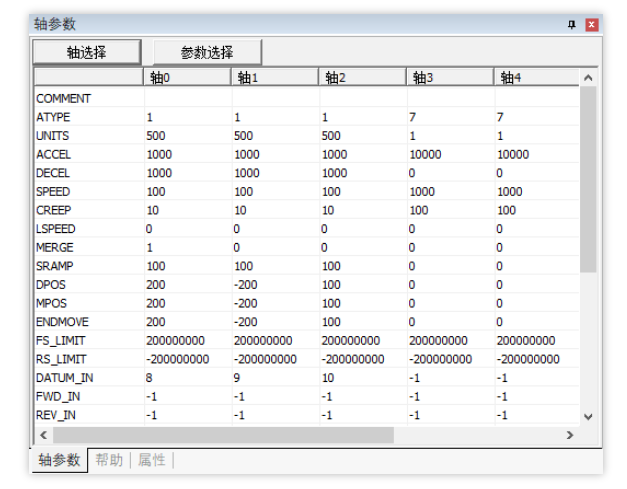627x489 pixels.
Task: Click the pin icon in title bar
Action: 572,25
